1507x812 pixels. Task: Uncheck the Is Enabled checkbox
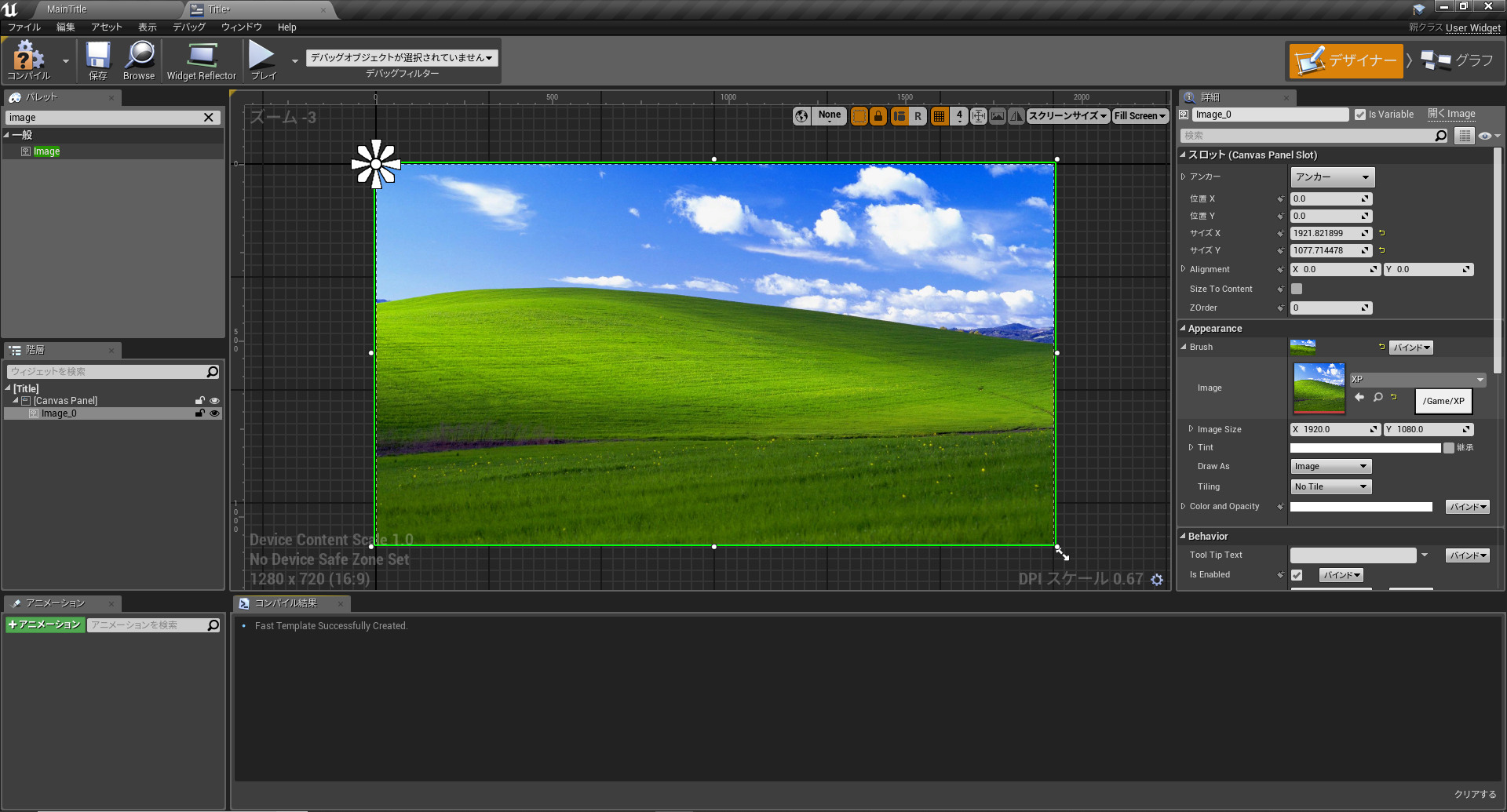(1297, 574)
